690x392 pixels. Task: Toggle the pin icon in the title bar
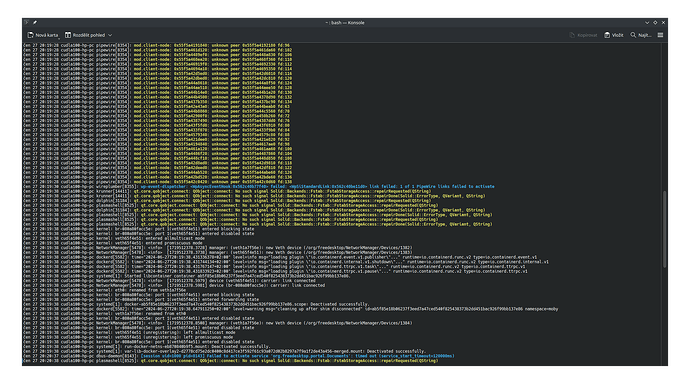pyautogui.click(x=35, y=22)
